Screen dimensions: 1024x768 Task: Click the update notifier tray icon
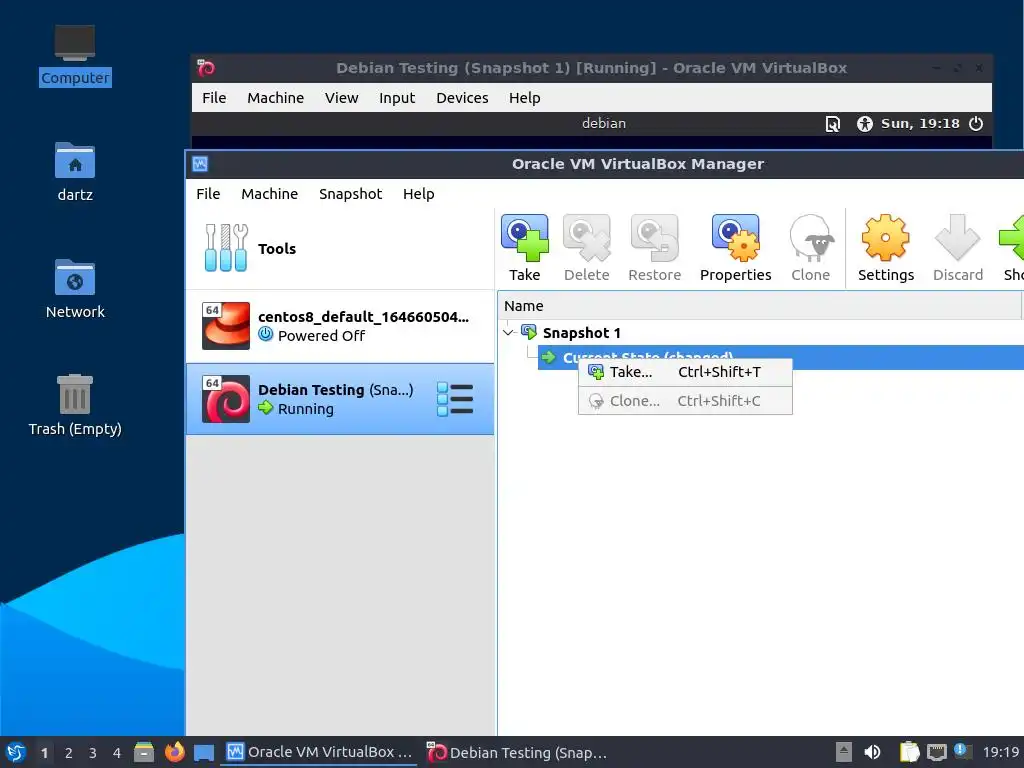[x=962, y=751]
